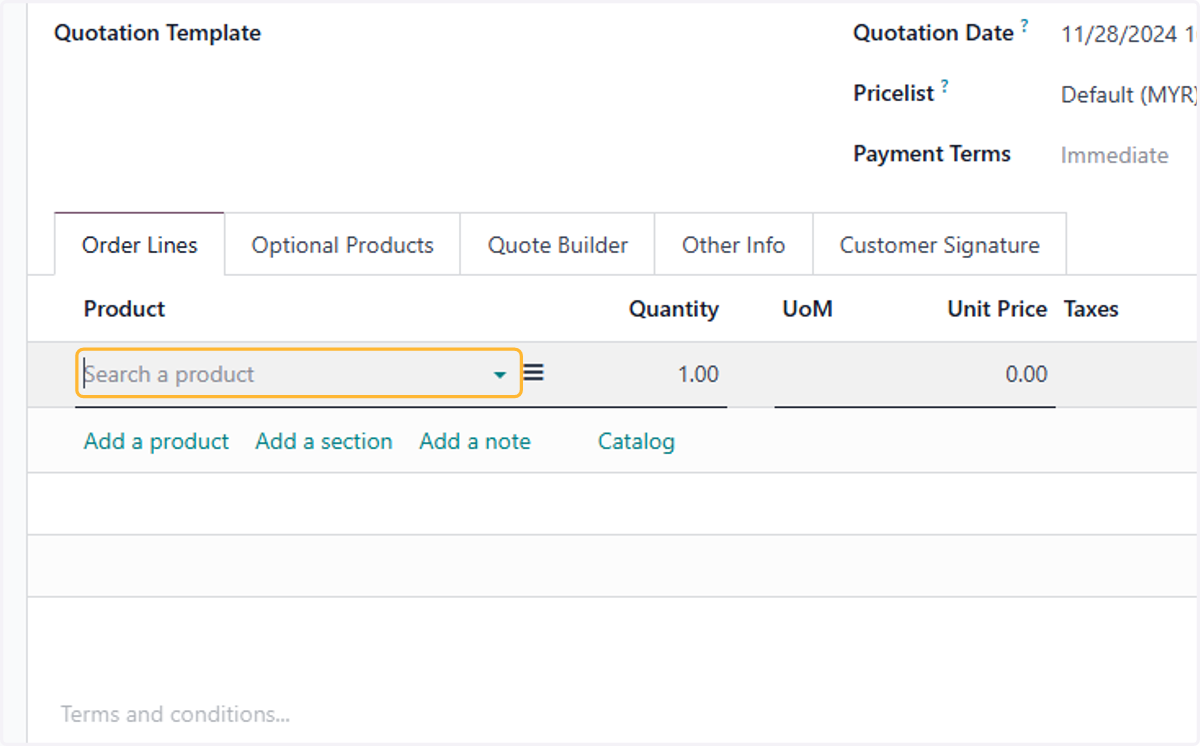Click the Add a section link

pos(324,441)
